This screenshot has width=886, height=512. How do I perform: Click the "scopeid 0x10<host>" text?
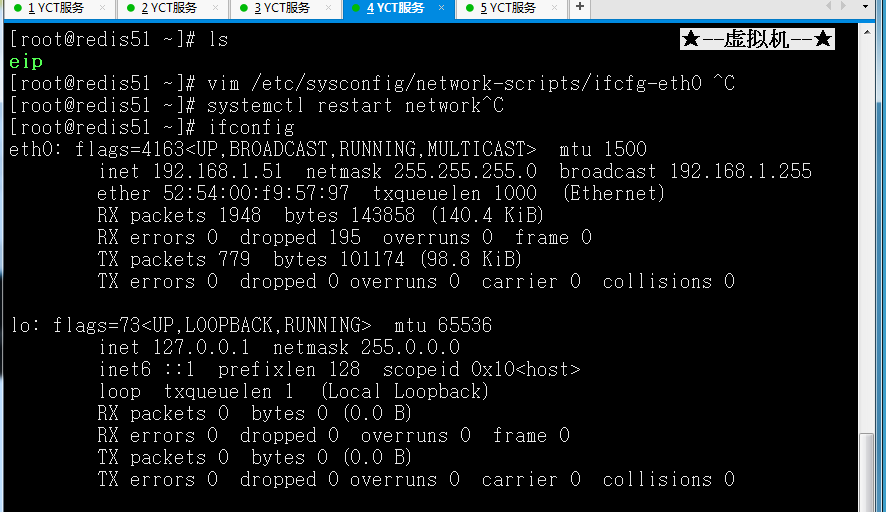click(x=481, y=370)
